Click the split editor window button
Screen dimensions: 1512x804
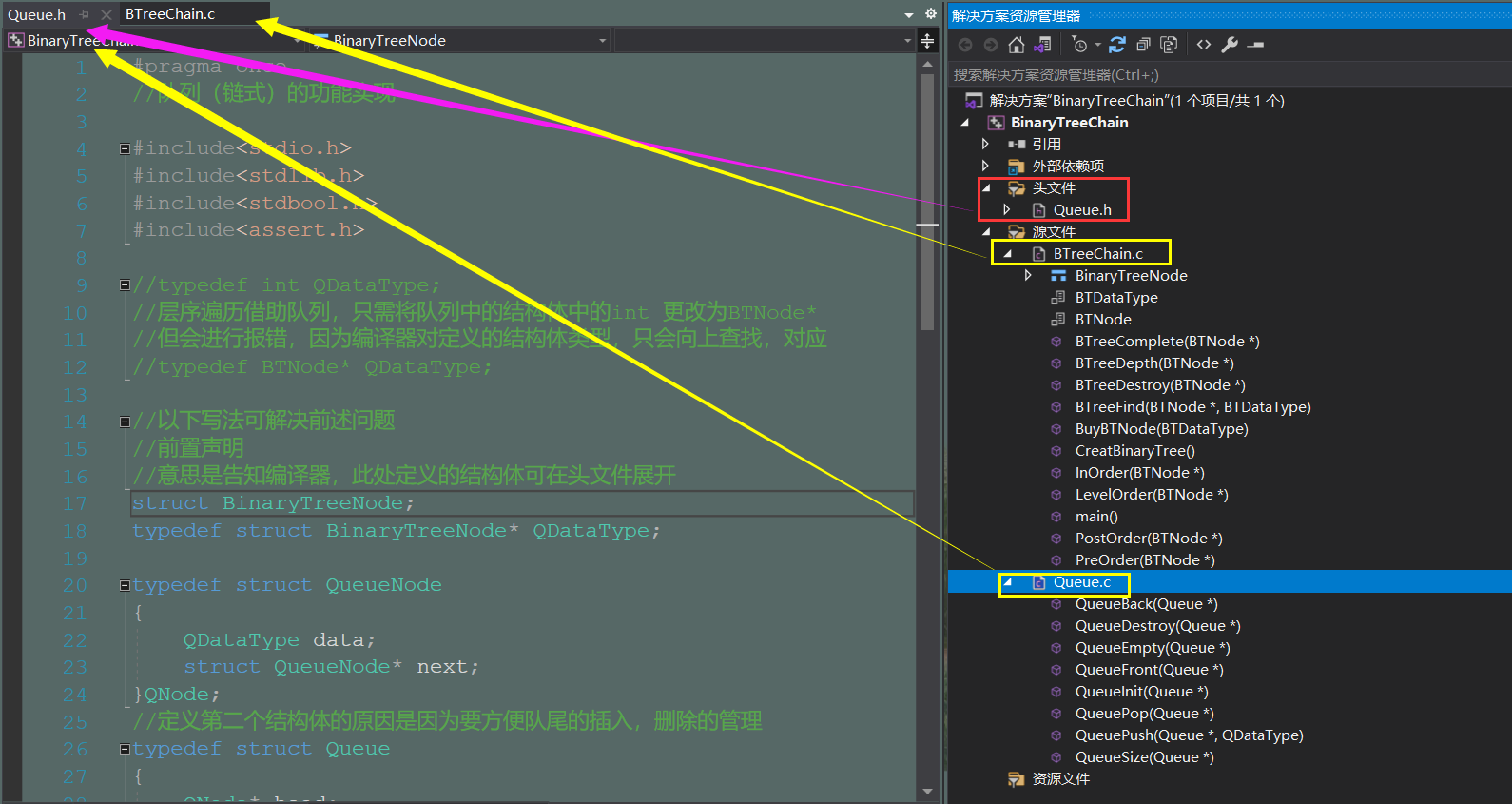(x=927, y=40)
